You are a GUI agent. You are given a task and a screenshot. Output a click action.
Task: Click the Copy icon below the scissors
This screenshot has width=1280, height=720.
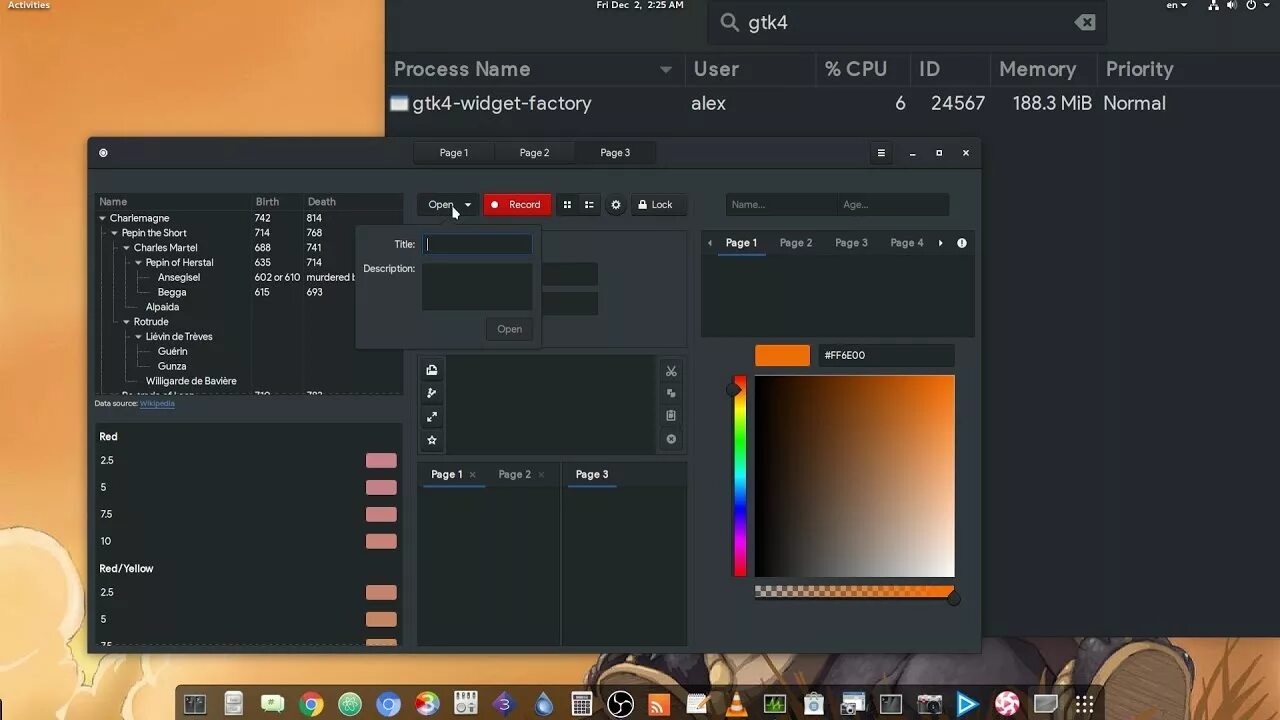671,393
